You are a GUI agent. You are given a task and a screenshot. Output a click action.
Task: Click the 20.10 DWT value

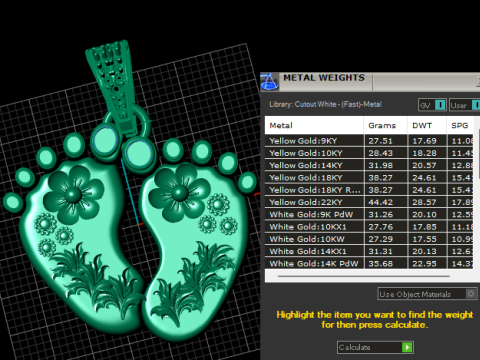click(424, 215)
